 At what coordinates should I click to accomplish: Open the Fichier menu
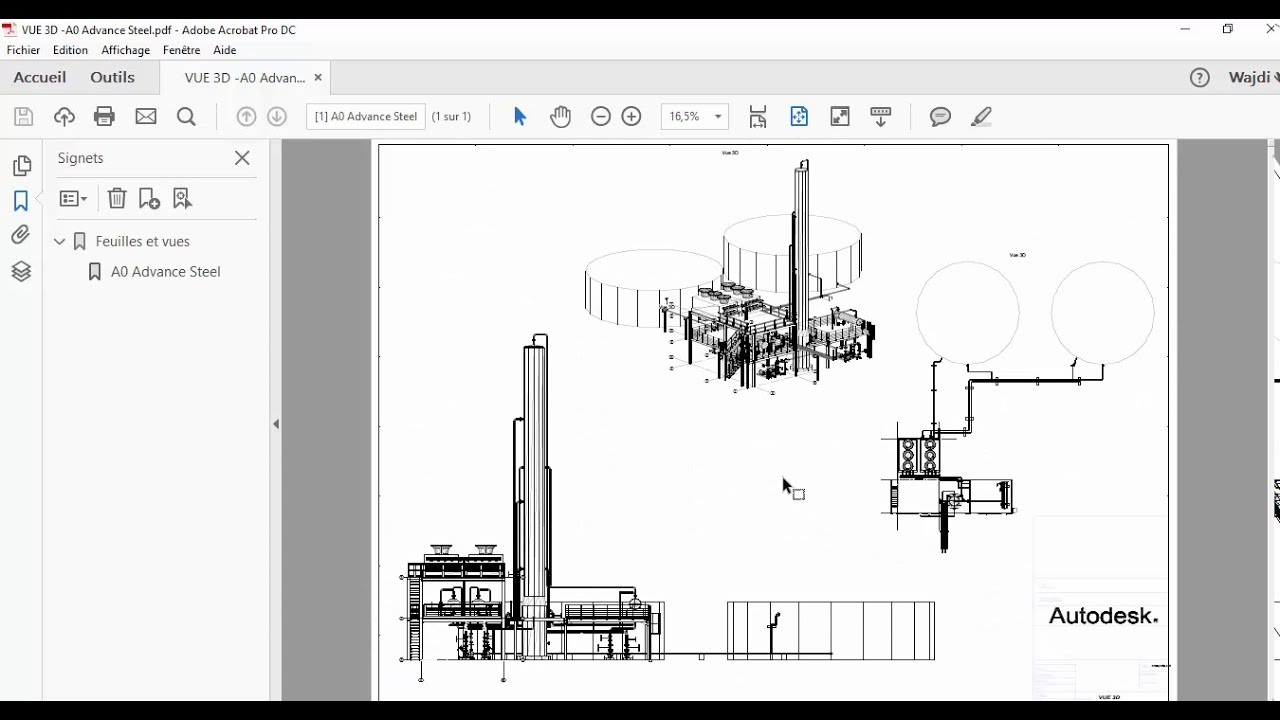[23, 50]
